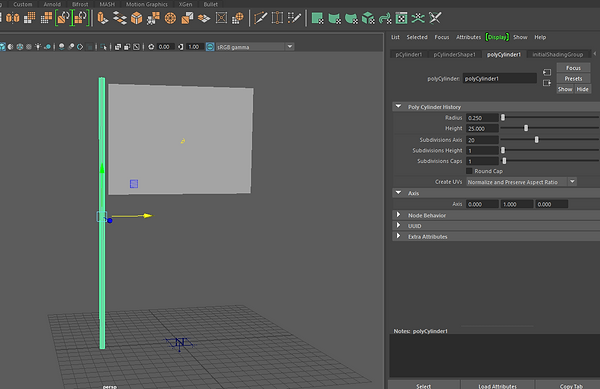This screenshot has height=389, width=600.
Task: Click the tab scroll arrow after initialShadingGroup
Action: (x=595, y=54)
